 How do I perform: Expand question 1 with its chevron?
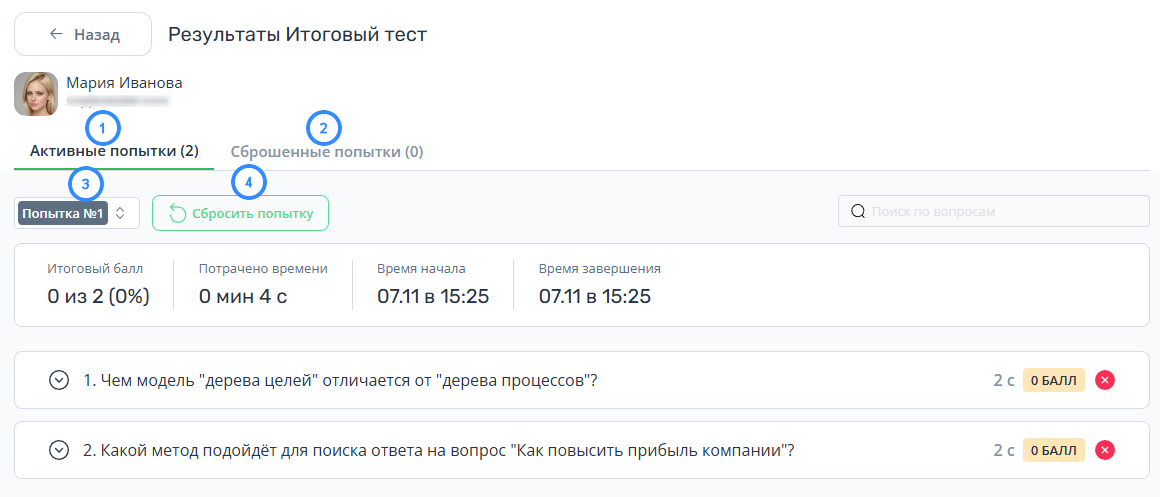pos(58,380)
